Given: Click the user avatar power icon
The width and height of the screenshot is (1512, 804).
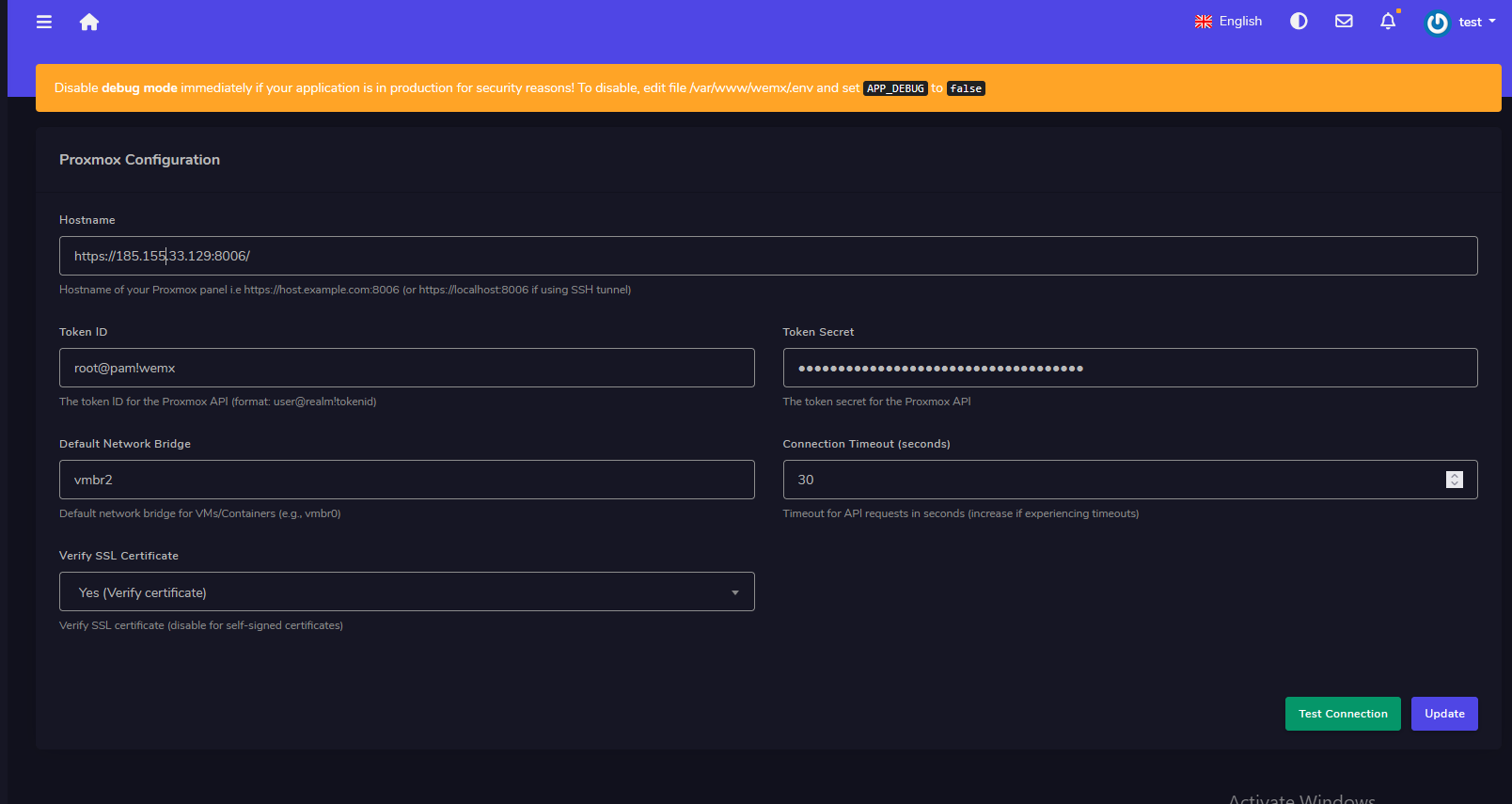Looking at the screenshot, I should [1437, 23].
